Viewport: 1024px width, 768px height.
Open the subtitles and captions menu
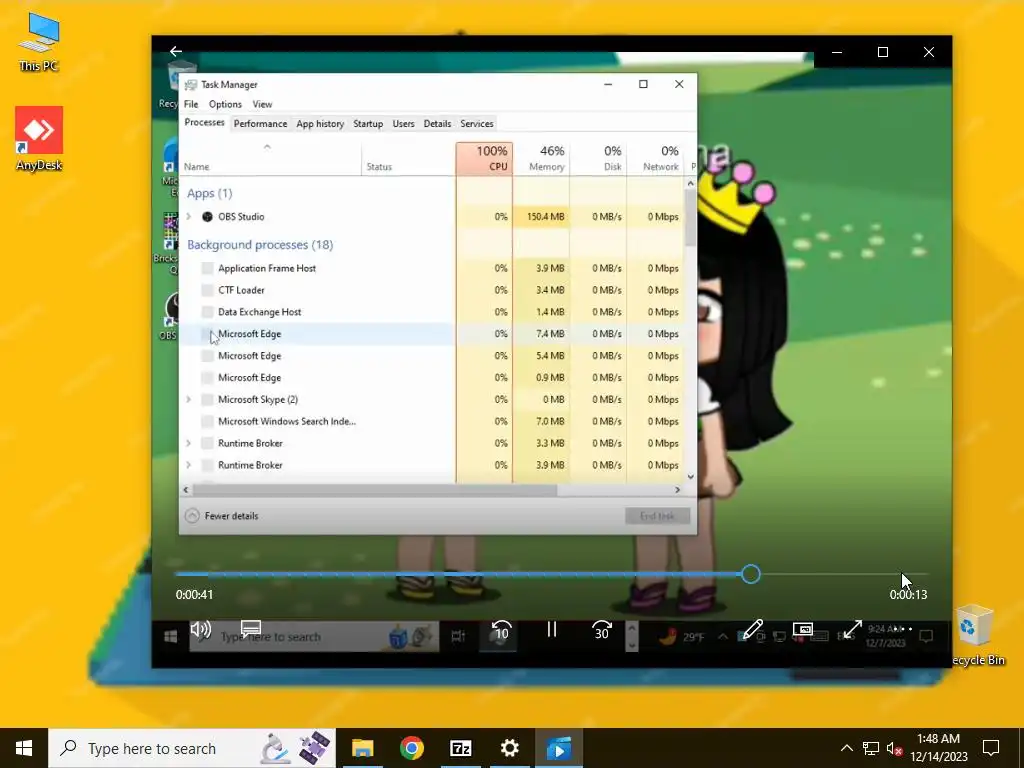pos(251,629)
